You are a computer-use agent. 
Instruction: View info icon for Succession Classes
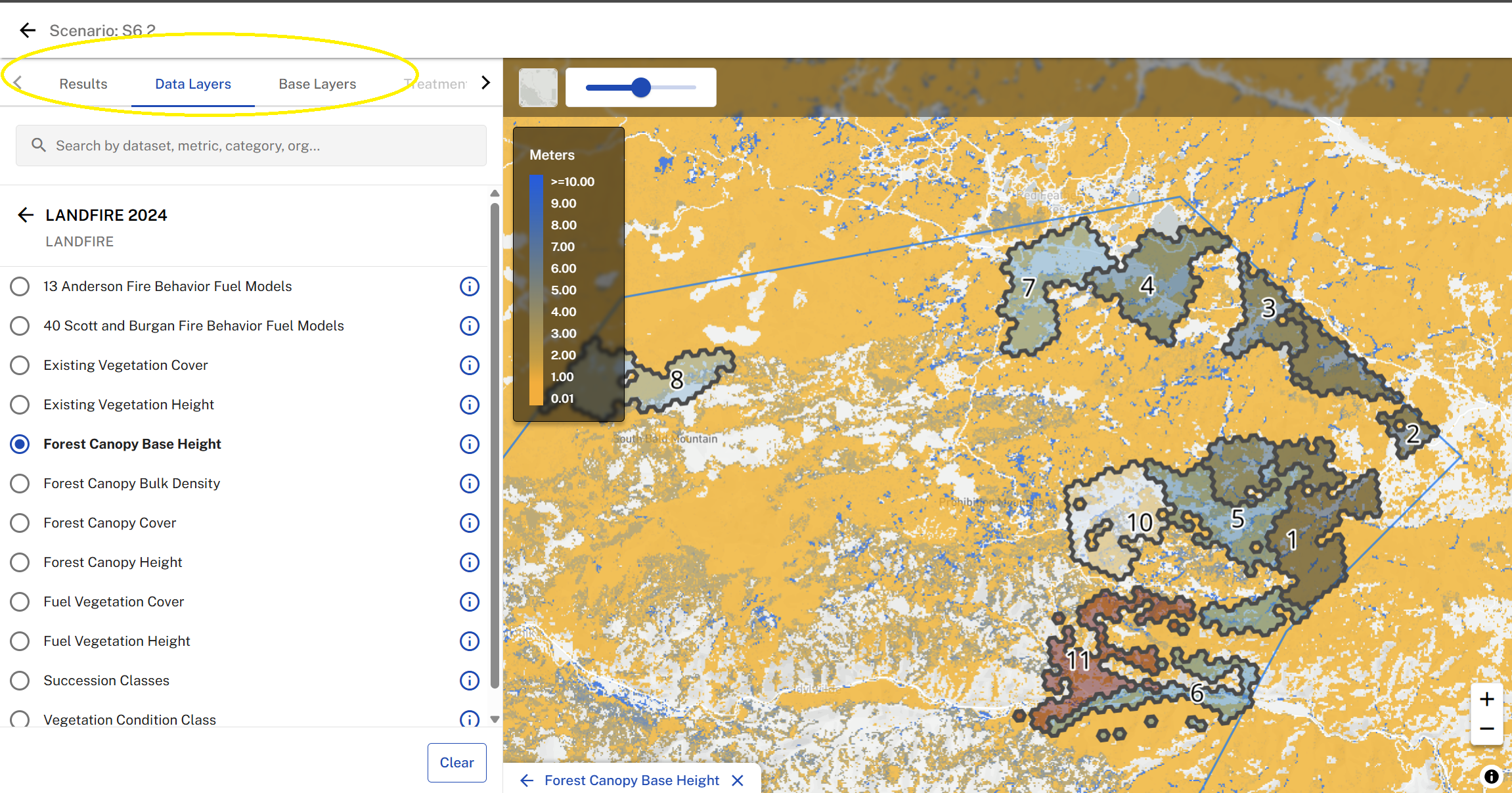(469, 681)
